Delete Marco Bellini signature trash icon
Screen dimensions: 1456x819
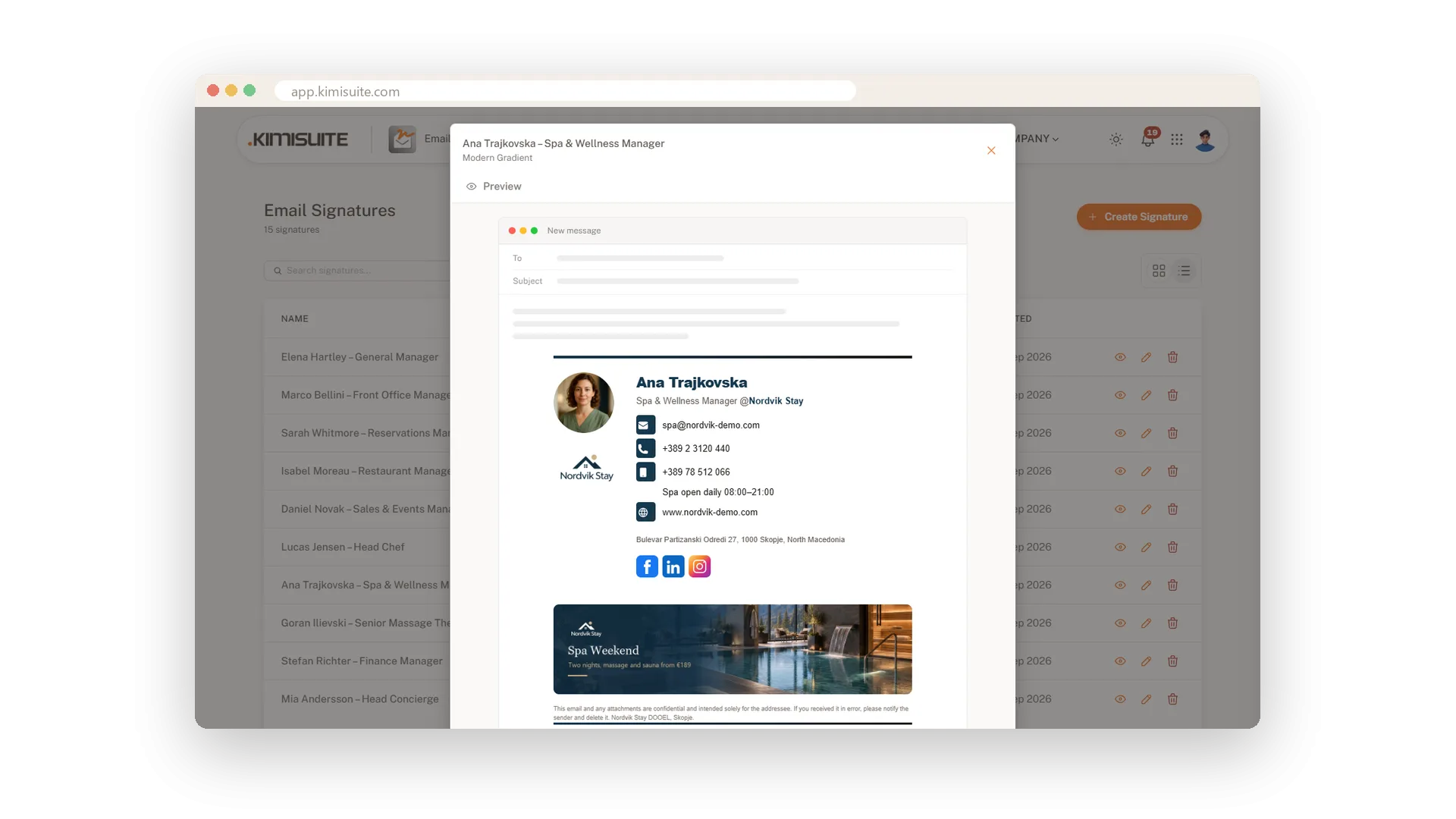coord(1172,395)
